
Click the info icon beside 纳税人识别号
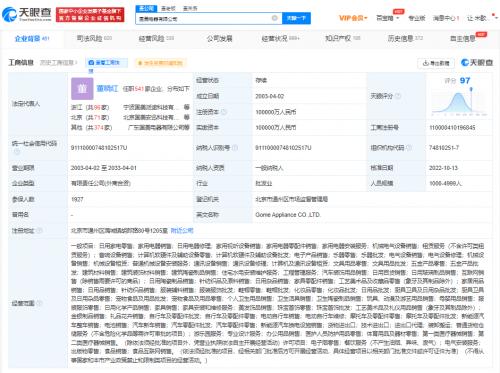[235, 148]
